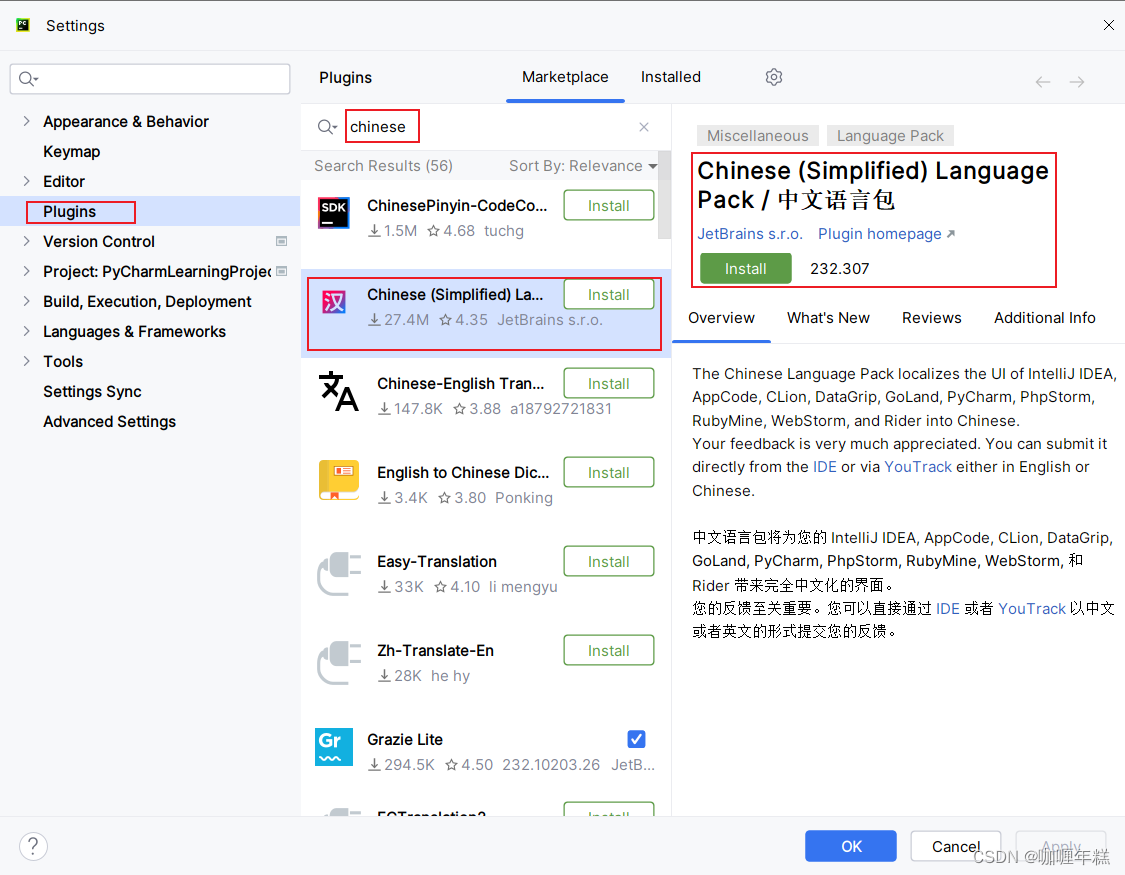
Task: Install Chinese (Simplified) from results list
Action: [608, 295]
